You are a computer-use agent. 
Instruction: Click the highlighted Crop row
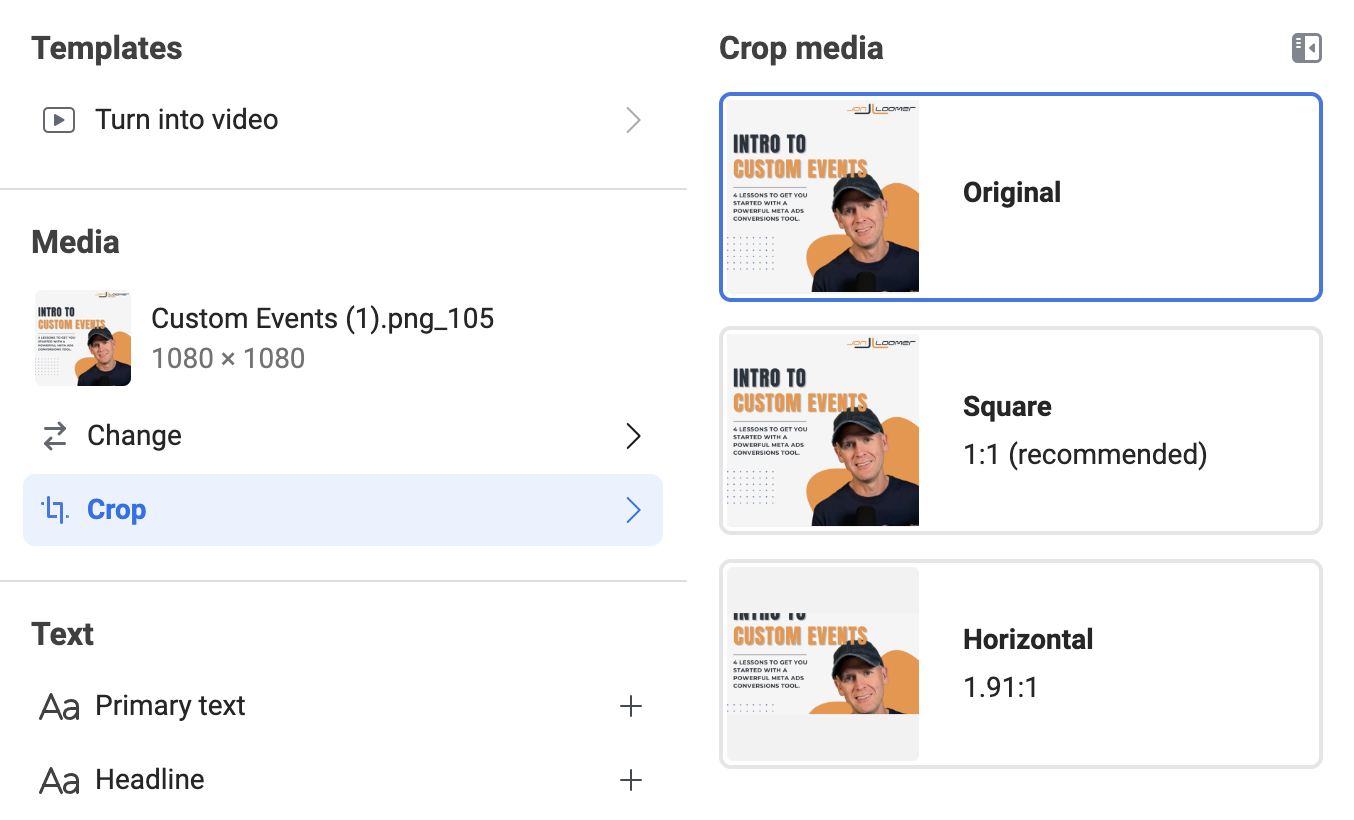pyautogui.click(x=343, y=509)
